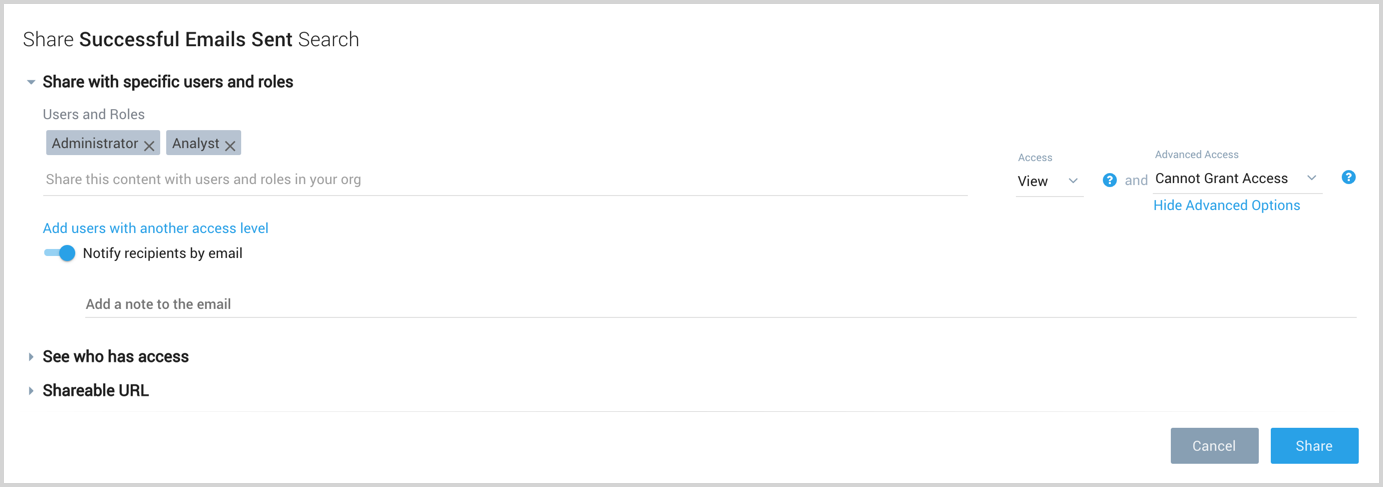Click the Shareable URL heading text

95,391
